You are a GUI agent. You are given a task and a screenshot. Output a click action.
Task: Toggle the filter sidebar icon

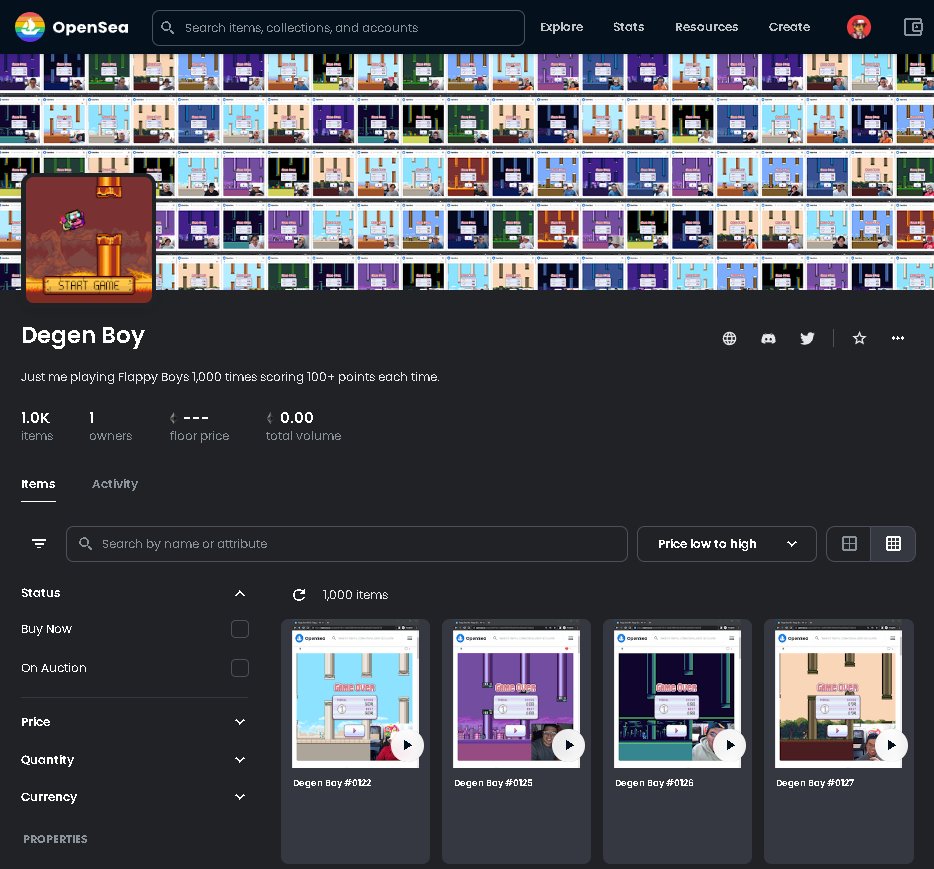pos(39,543)
